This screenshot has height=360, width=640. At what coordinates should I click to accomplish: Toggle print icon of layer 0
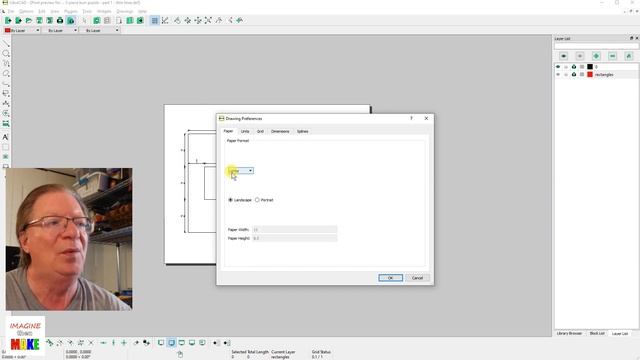pyautogui.click(x=574, y=67)
